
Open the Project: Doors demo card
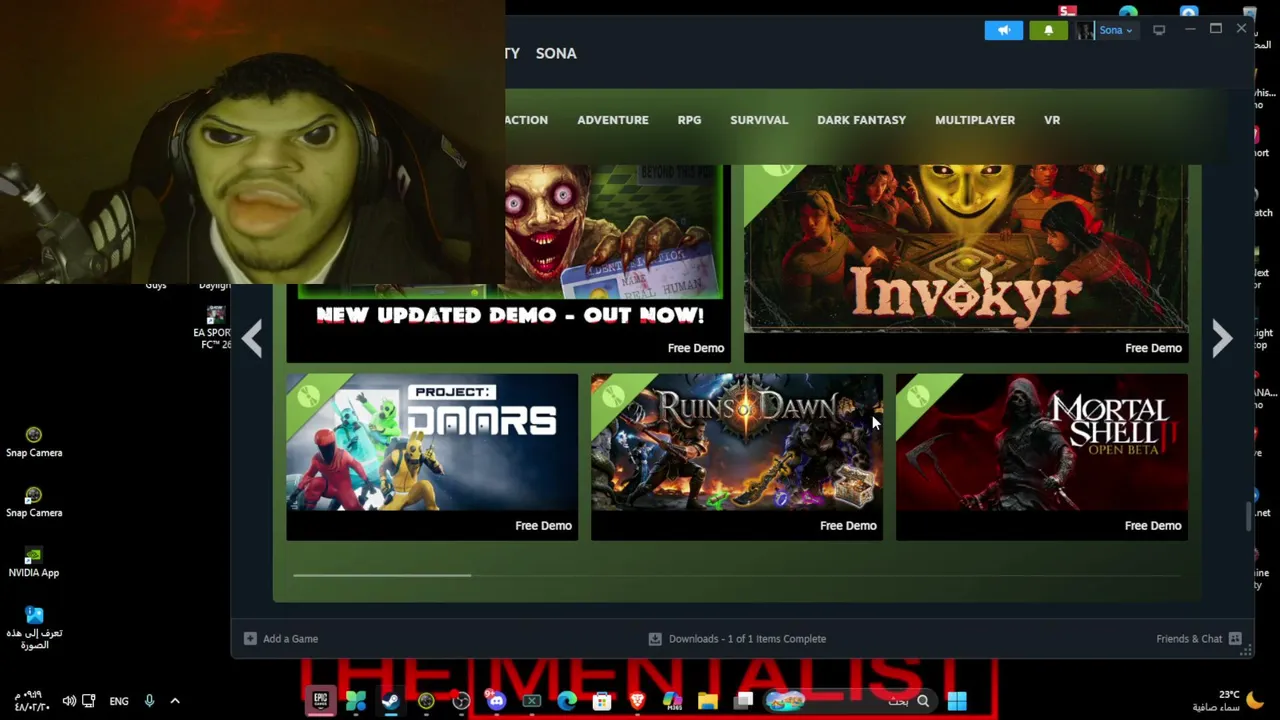(432, 457)
